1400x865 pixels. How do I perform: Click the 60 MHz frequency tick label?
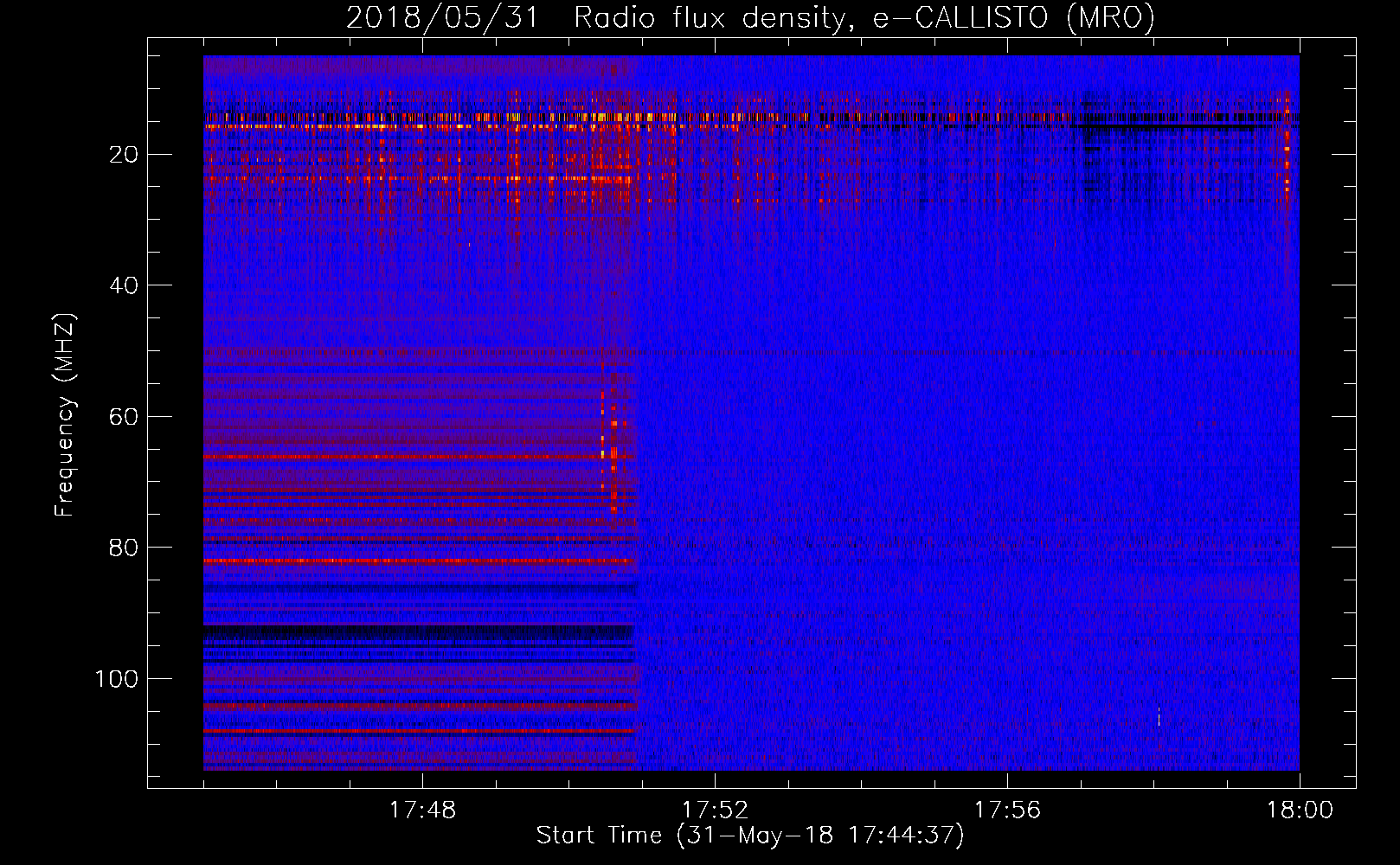(x=125, y=417)
